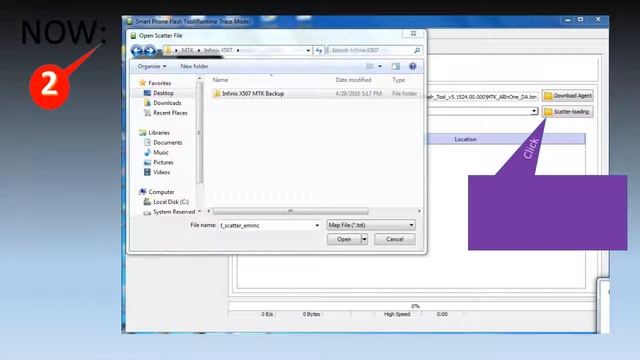This screenshot has height=360, width=640.
Task: Open the Music library
Action: click(161, 152)
